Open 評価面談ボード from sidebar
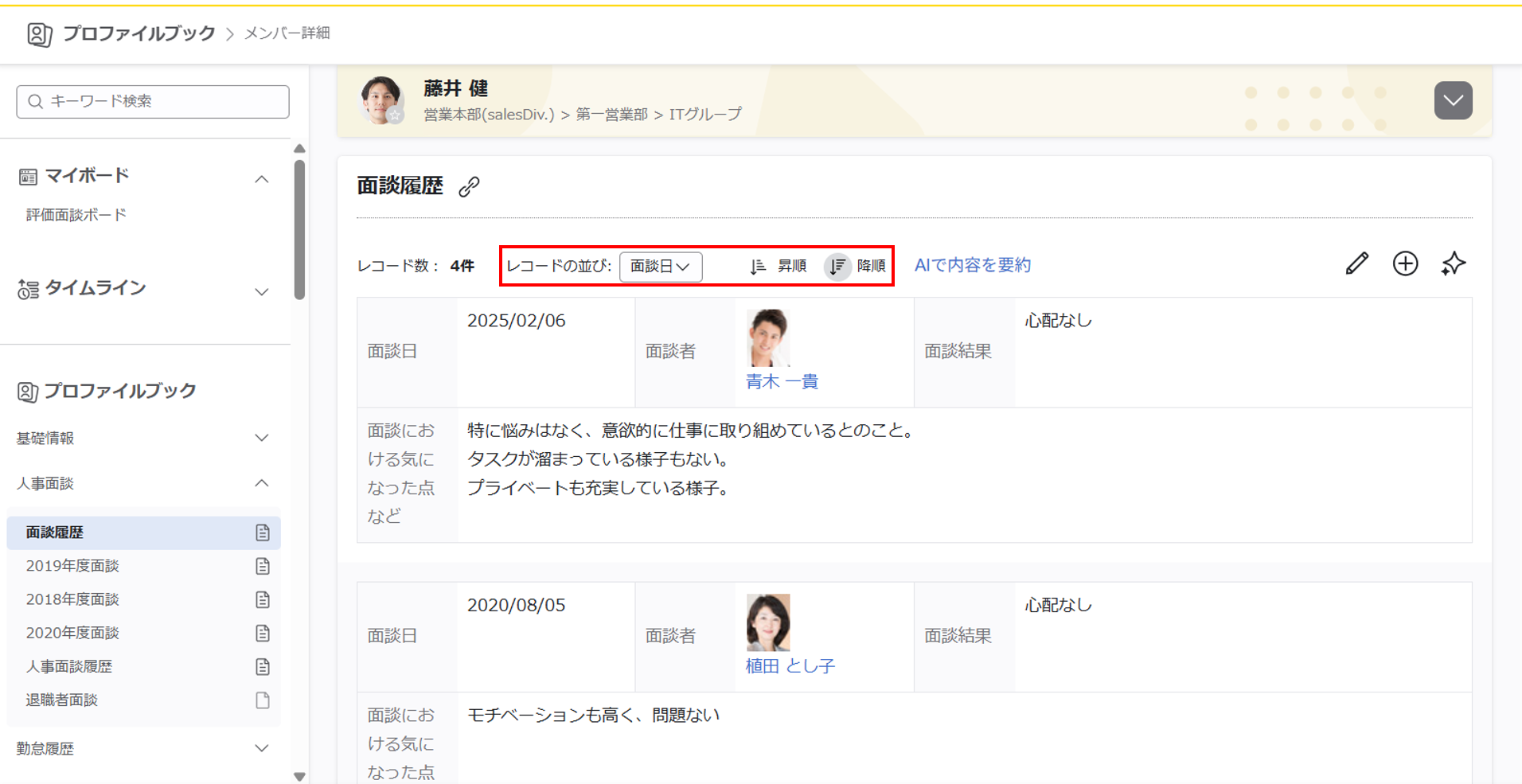 [x=76, y=215]
